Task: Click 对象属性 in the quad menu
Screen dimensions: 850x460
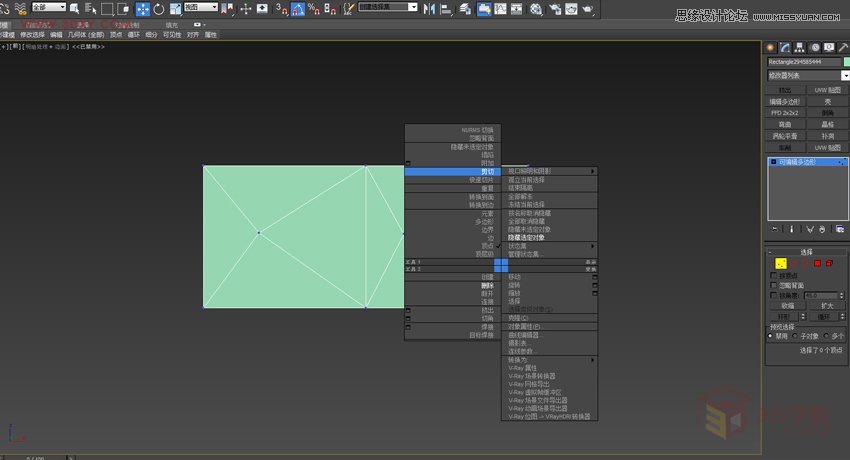Action: [x=524, y=326]
